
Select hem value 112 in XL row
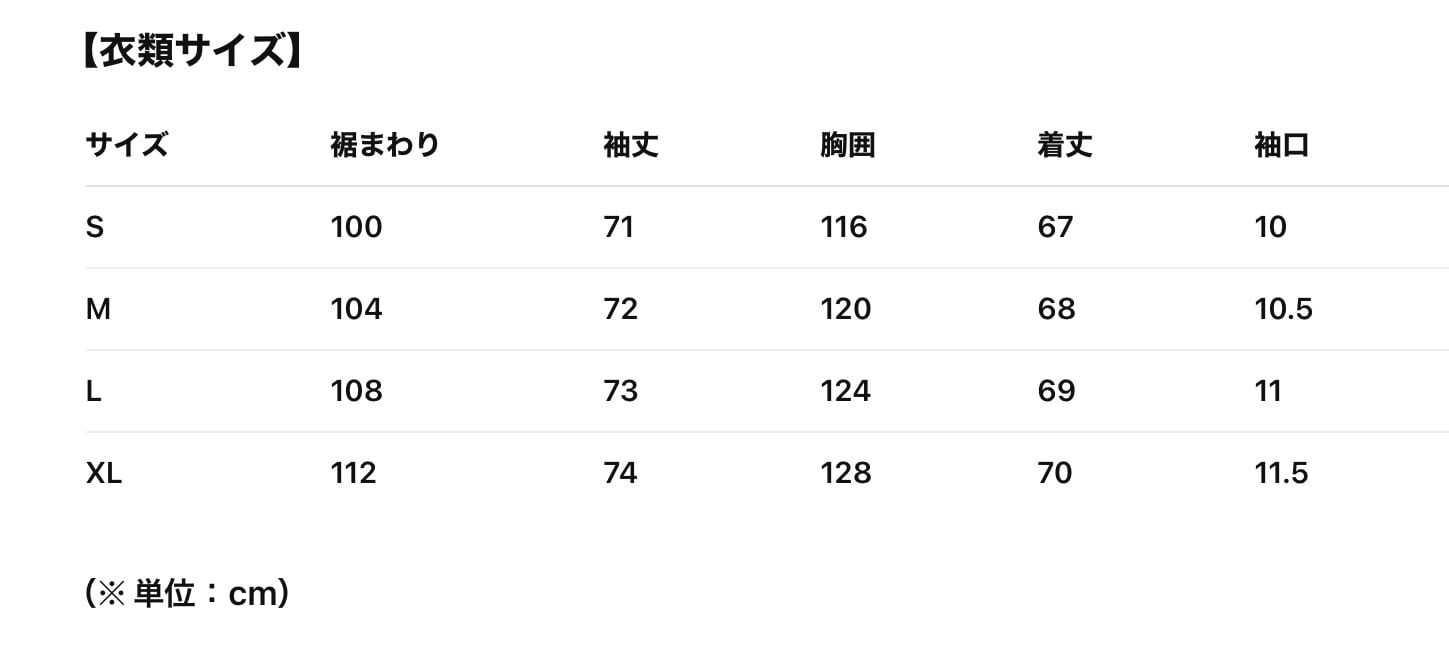pyautogui.click(x=353, y=473)
